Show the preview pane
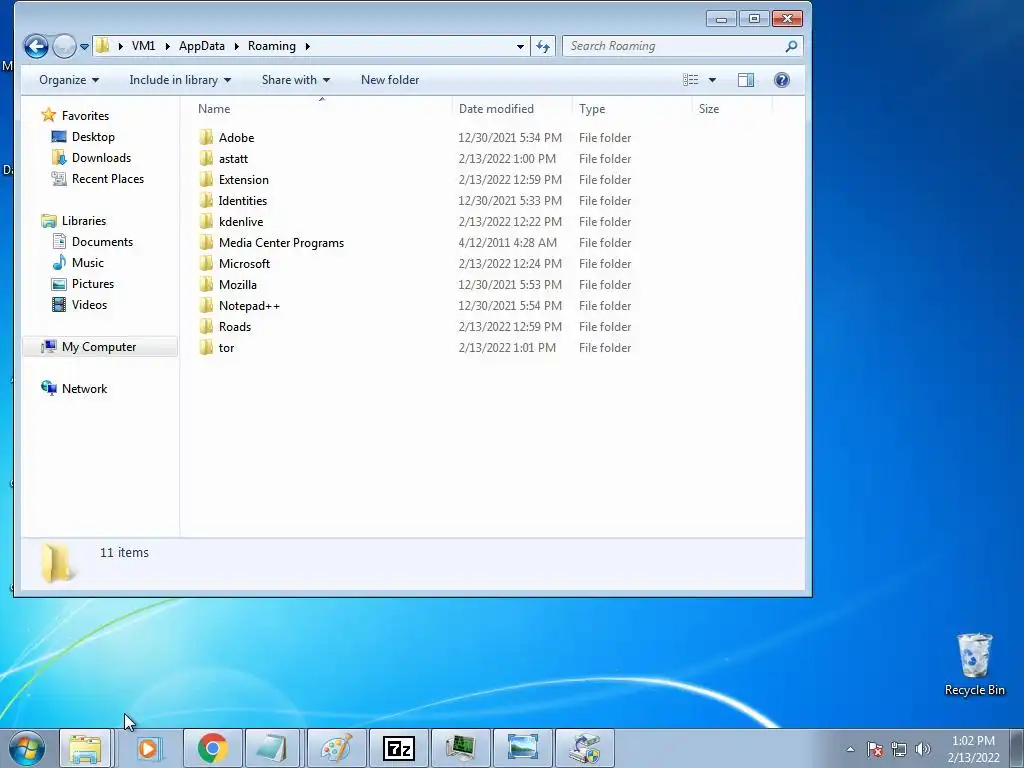The height and width of the screenshot is (768, 1024). coord(746,80)
